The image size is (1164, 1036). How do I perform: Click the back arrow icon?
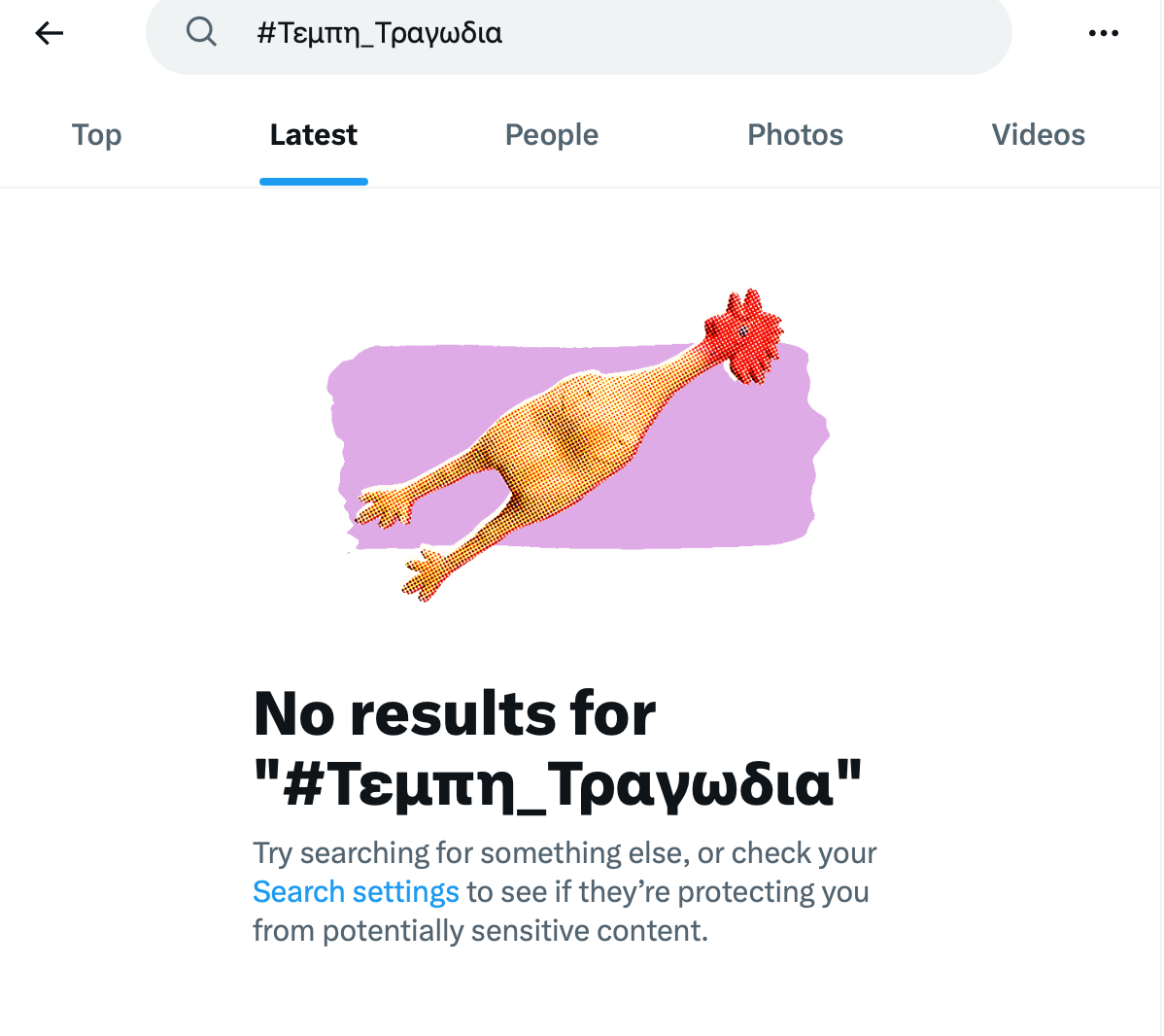coord(49,33)
